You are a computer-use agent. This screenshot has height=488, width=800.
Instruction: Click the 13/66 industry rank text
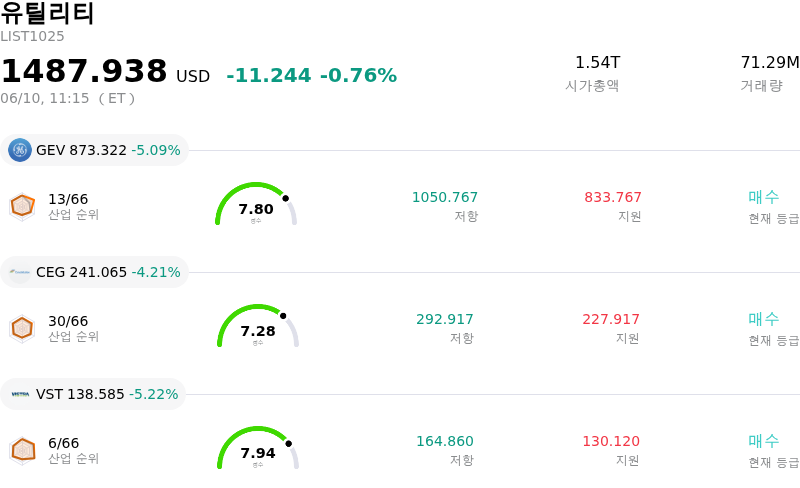tap(68, 199)
